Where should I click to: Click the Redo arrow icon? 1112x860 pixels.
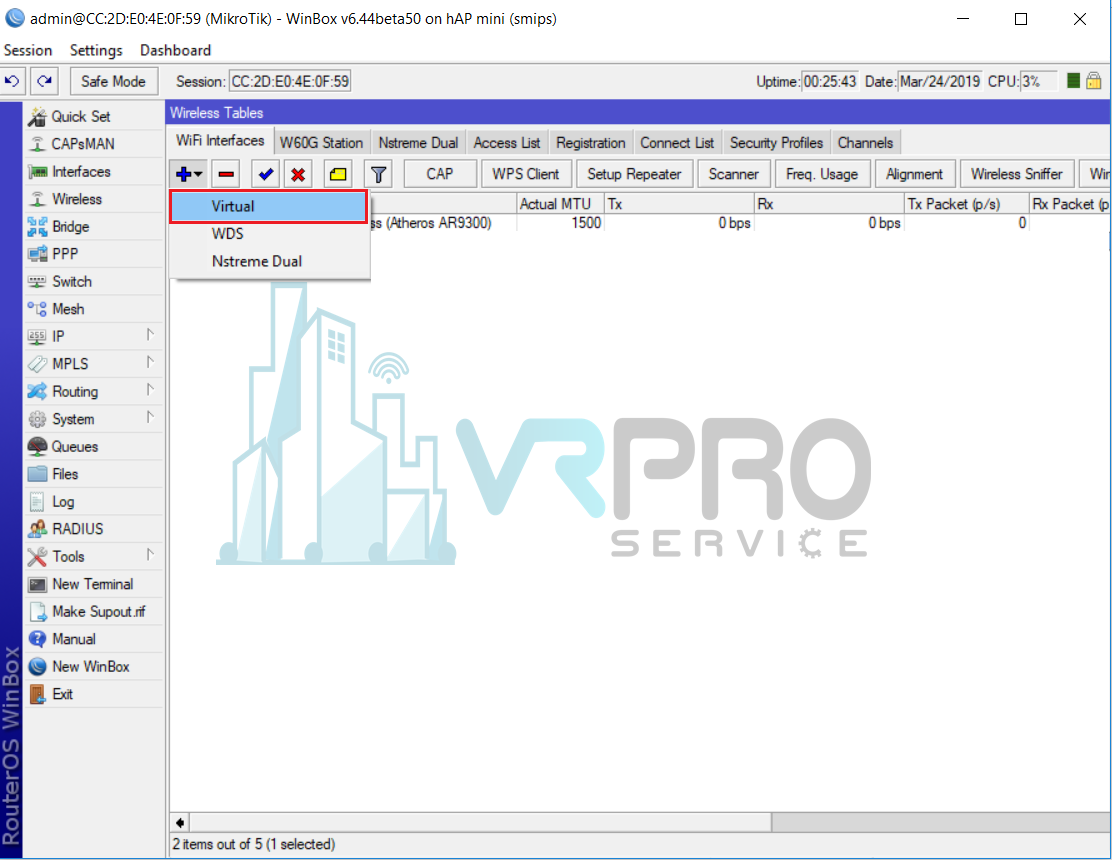click(x=44, y=81)
